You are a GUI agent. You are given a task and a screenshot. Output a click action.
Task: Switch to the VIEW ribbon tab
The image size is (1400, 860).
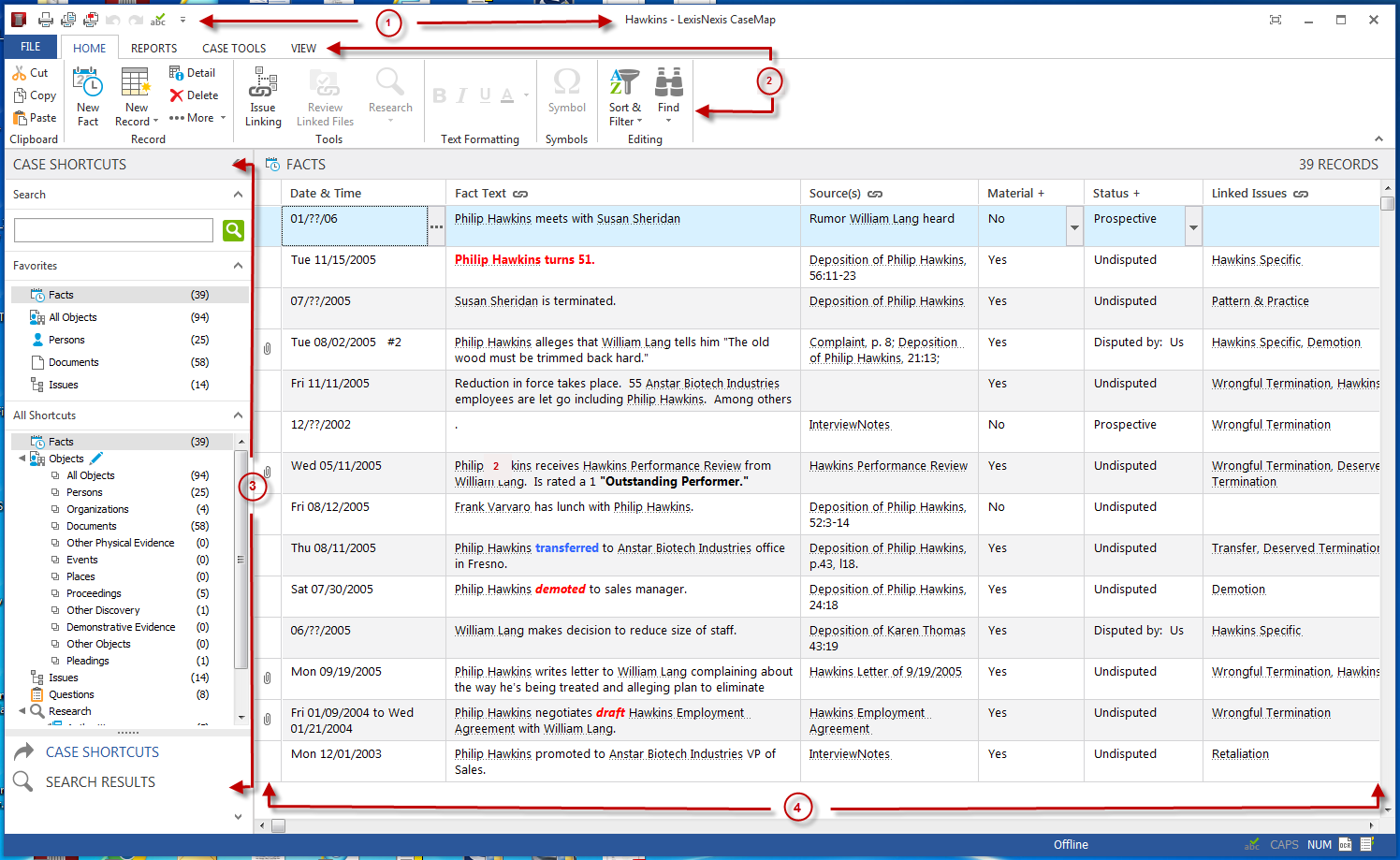coord(303,48)
